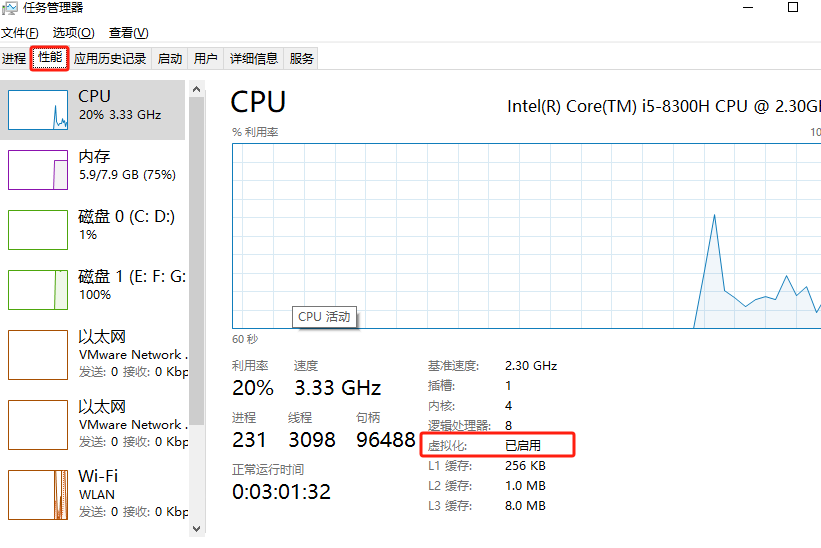Select the first 以太网 VMware Network graph
Image resolution: width=821 pixels, height=548 pixels.
pyautogui.click(x=38, y=354)
